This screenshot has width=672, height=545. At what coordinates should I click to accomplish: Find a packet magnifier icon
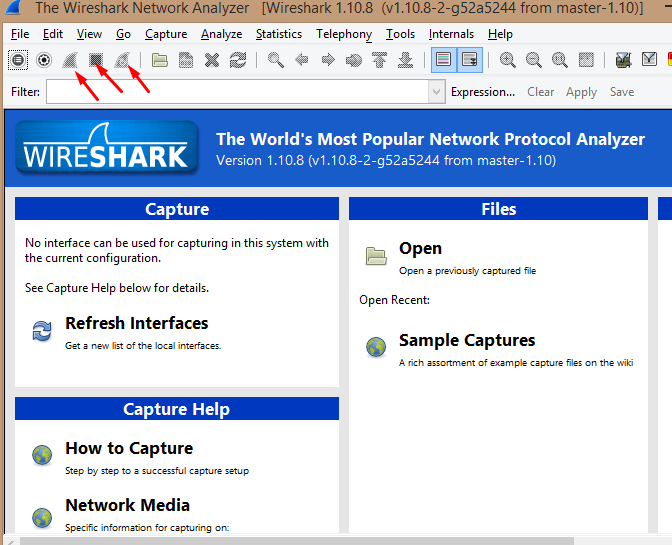(x=276, y=60)
